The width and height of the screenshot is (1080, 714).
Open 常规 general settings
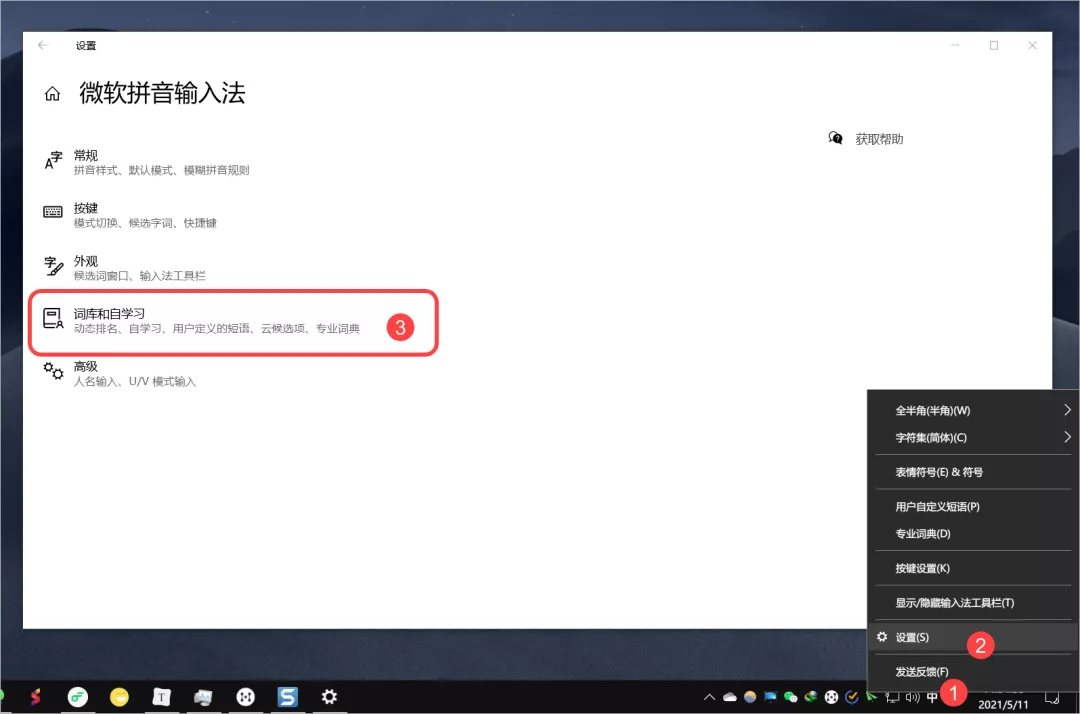pyautogui.click(x=147, y=162)
